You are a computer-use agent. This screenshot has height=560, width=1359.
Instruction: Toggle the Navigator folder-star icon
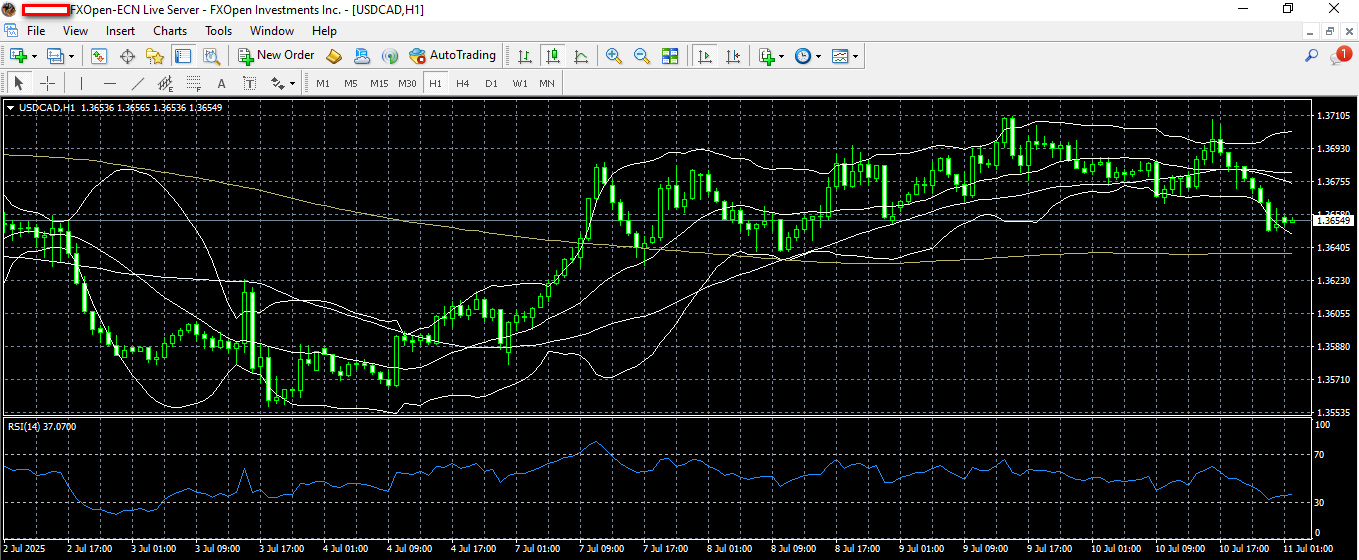point(154,56)
